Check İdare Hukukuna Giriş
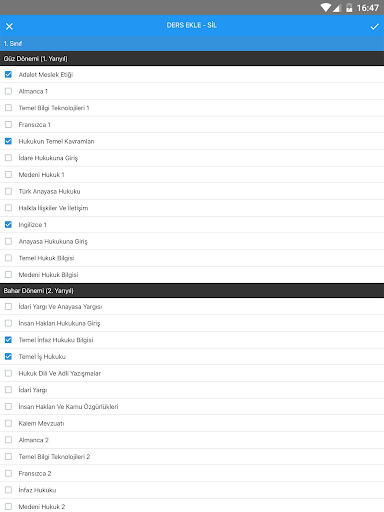This screenshot has height=512, width=384. pyautogui.click(x=8, y=158)
